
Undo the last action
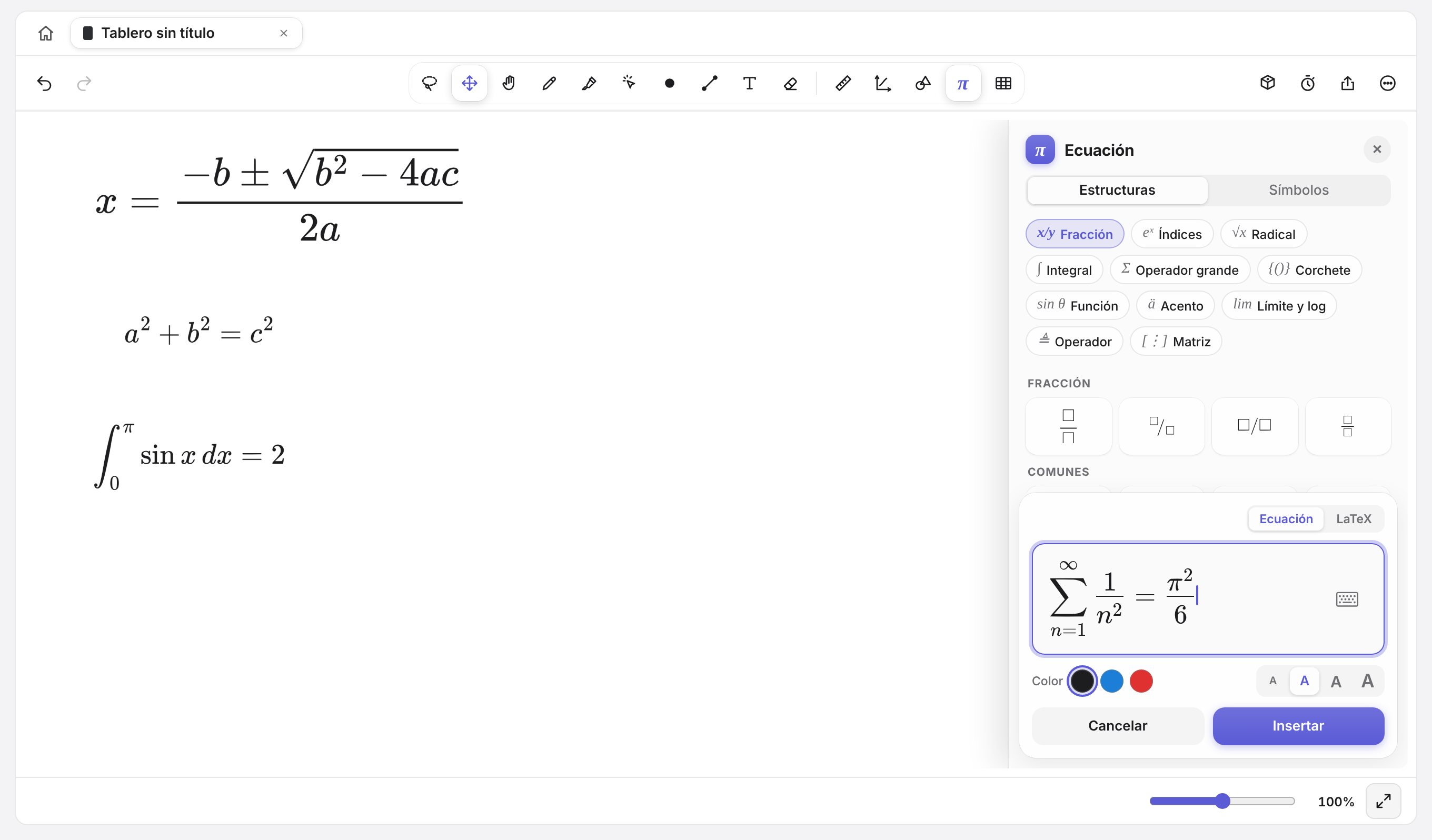(44, 84)
